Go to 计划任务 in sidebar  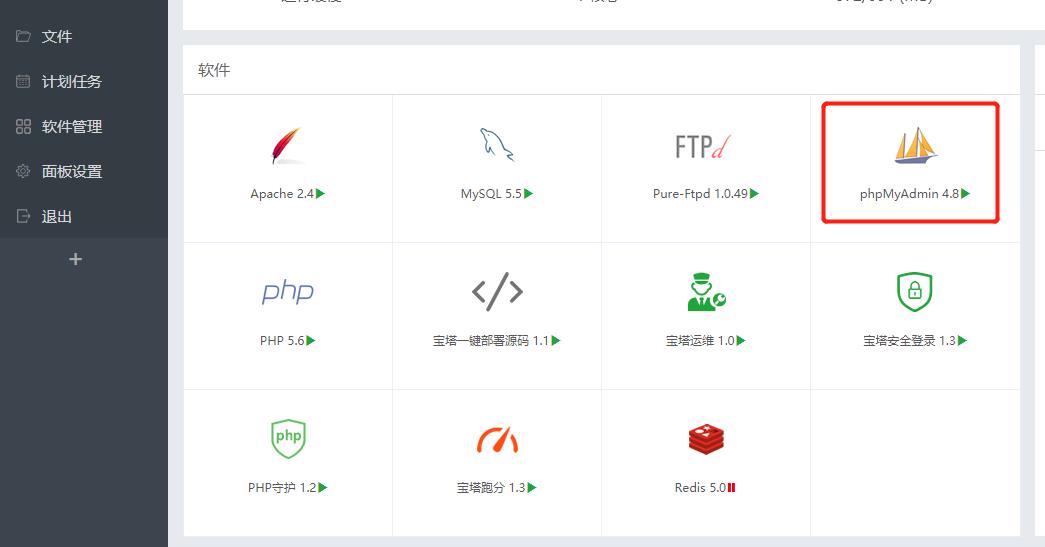[x=71, y=82]
